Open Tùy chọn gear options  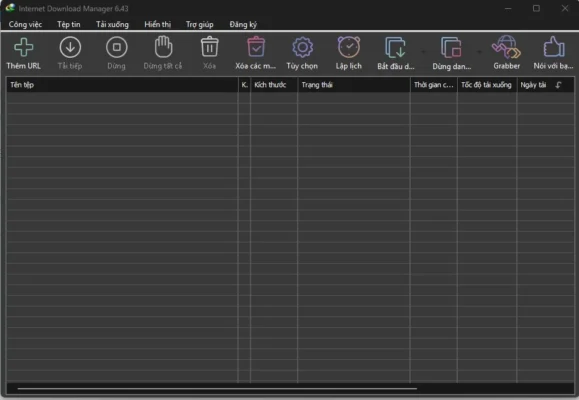point(302,47)
